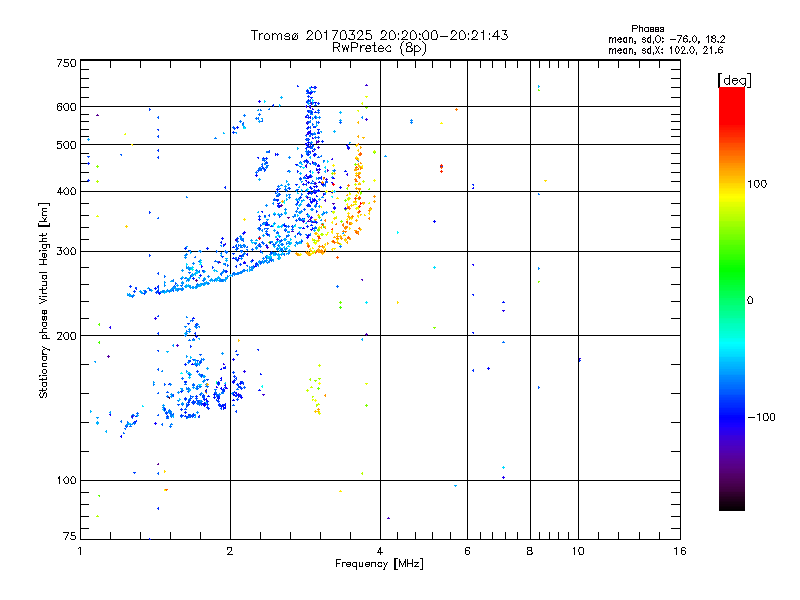Click the y-axis label '400'
800x600 pixels.
[x=66, y=192]
